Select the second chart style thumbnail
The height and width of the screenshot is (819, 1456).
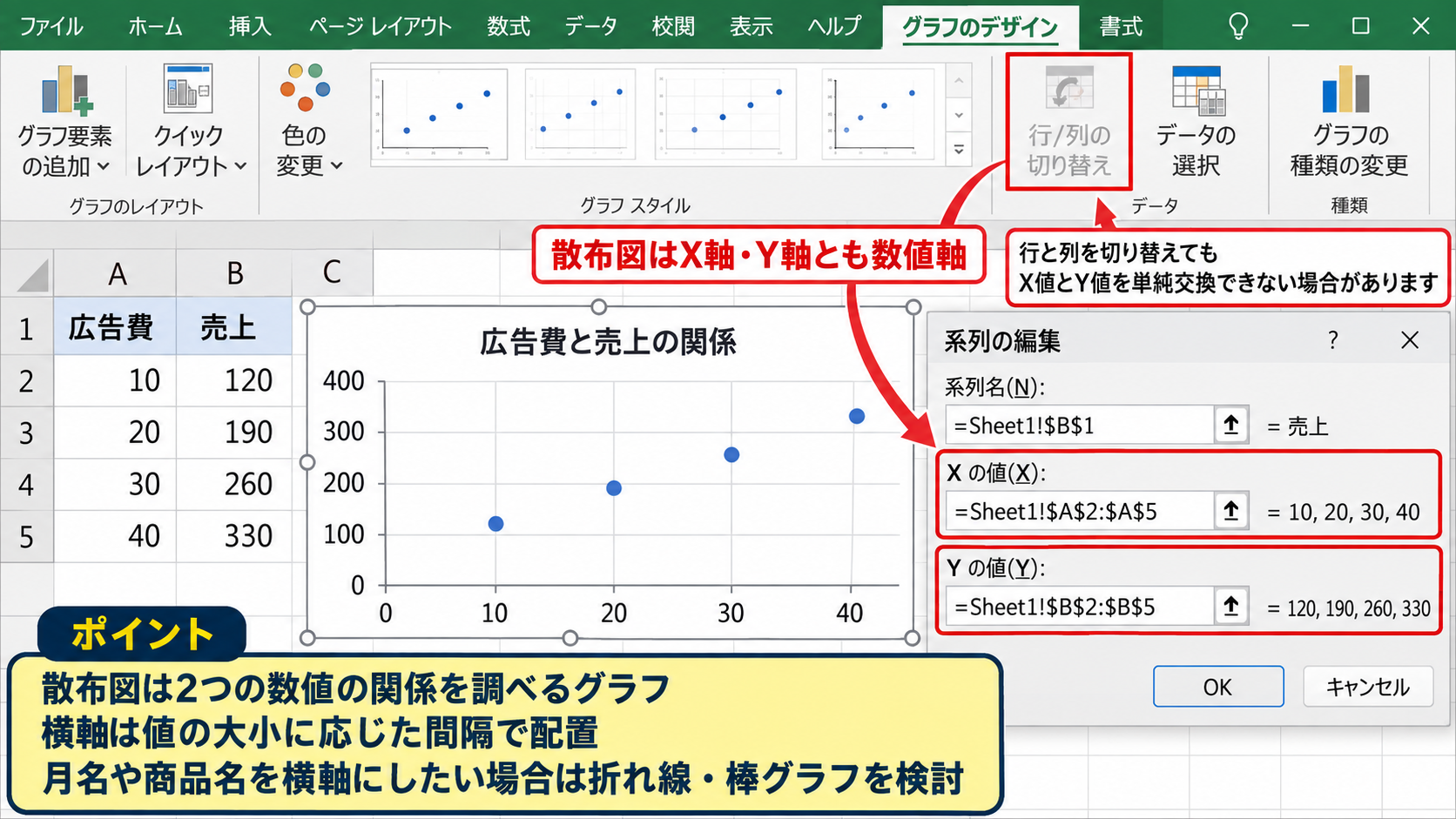[578, 113]
